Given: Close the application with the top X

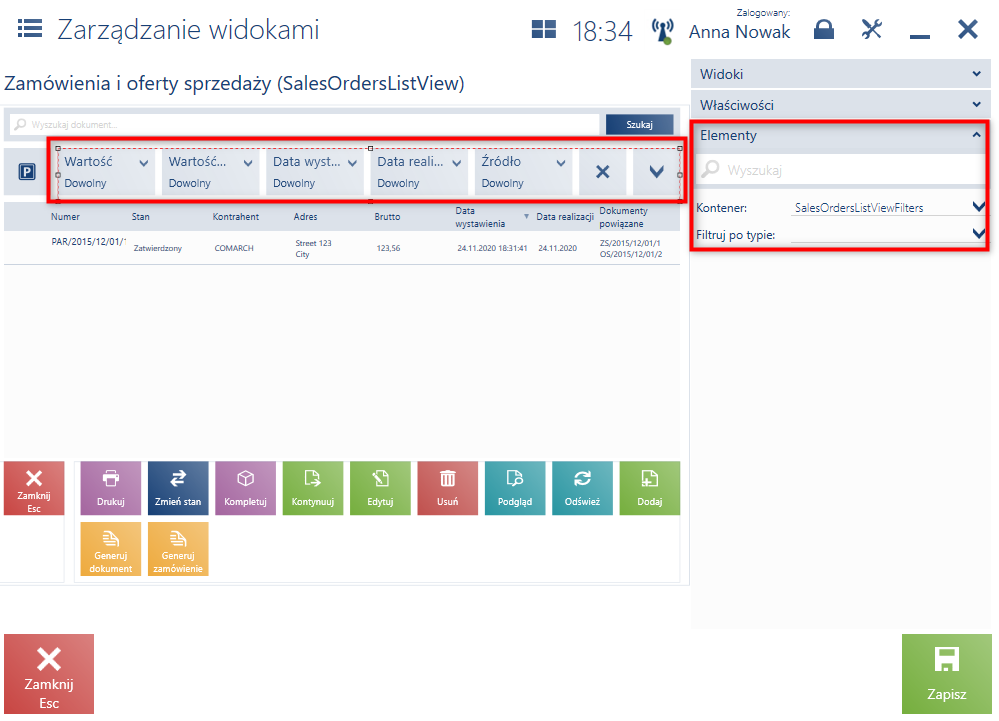Looking at the screenshot, I should click(x=968, y=29).
